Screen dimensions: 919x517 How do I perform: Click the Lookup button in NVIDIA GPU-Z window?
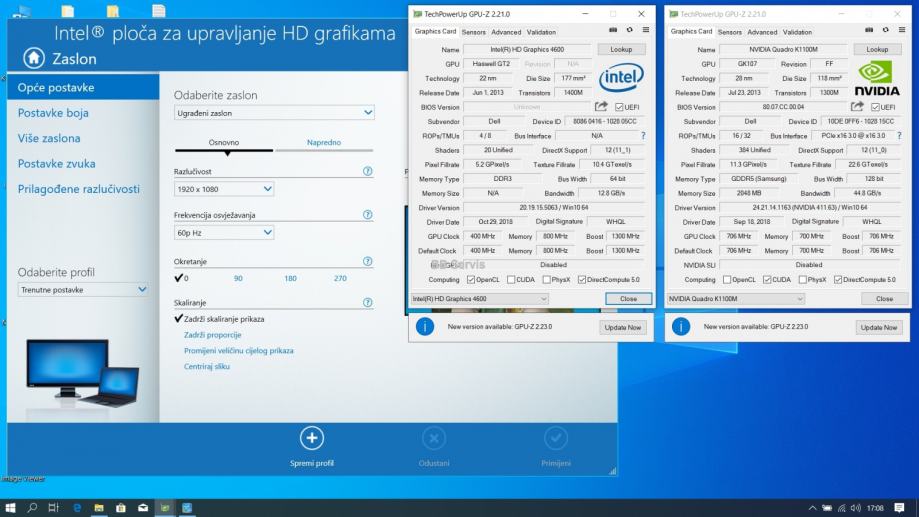point(877,49)
